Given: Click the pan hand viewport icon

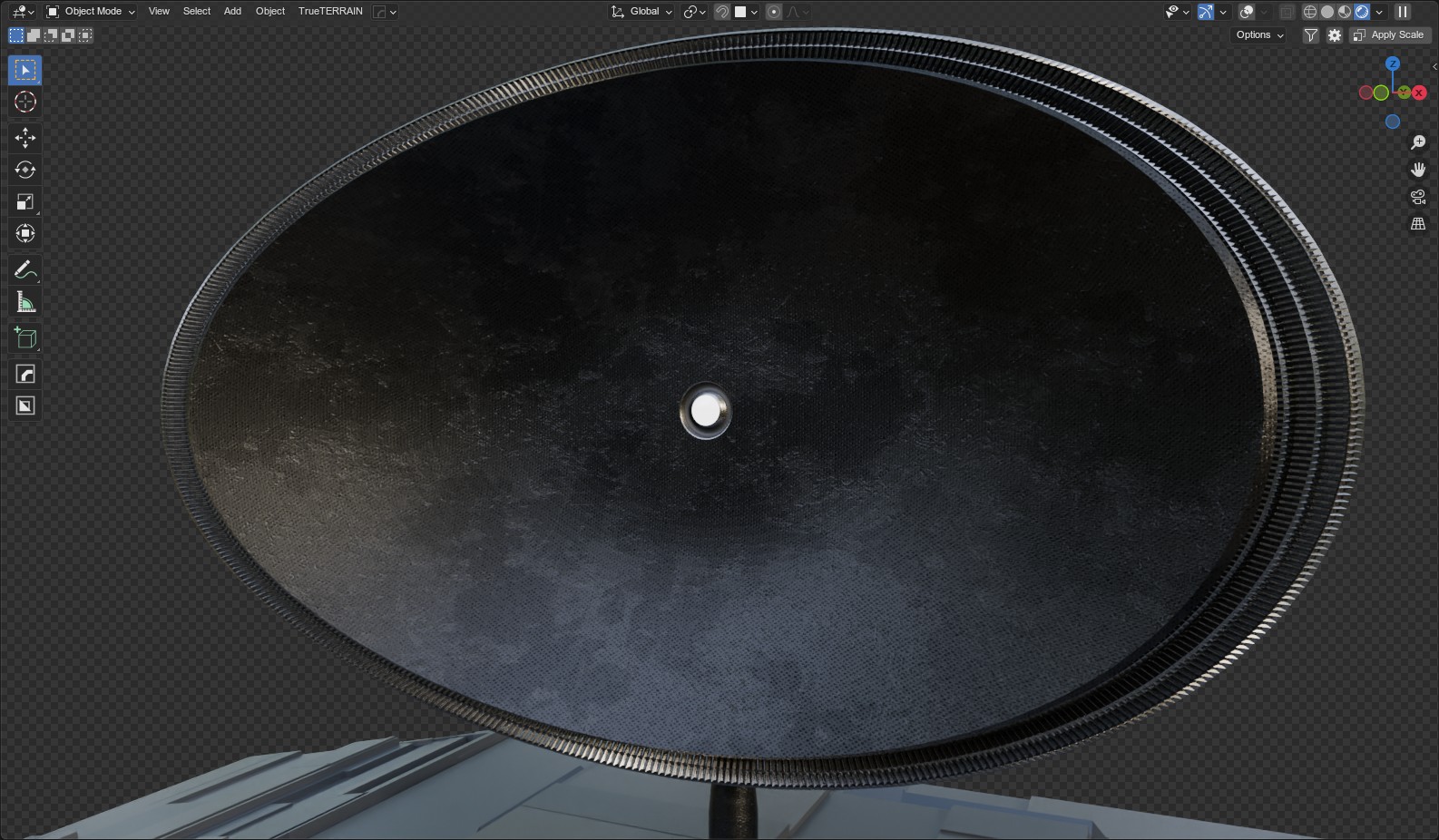Looking at the screenshot, I should click(x=1418, y=170).
